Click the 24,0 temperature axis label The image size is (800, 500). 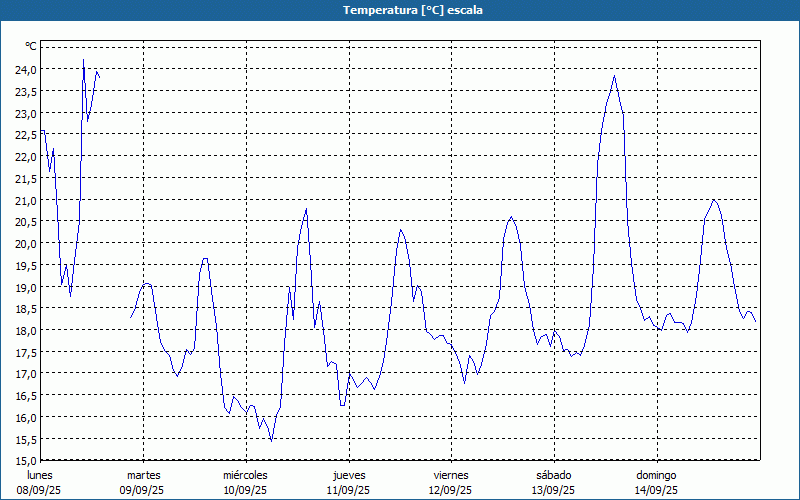pyautogui.click(x=25, y=69)
